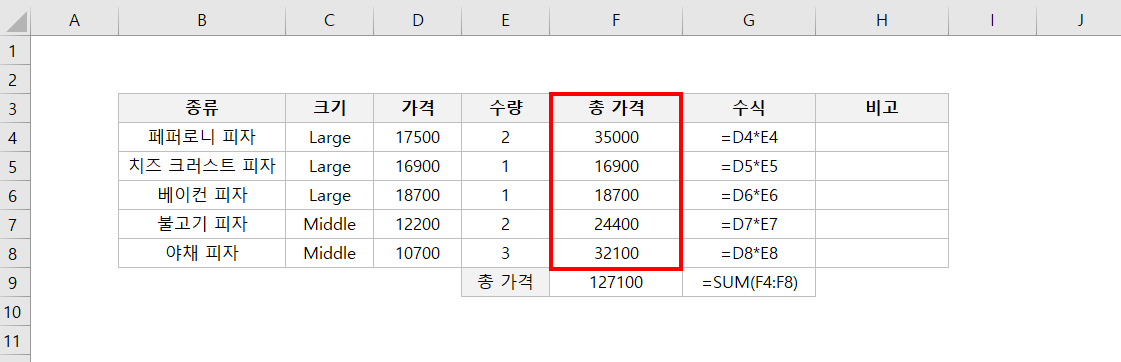Click the 수량 header cell
The height and width of the screenshot is (362, 1121).
coord(505,108)
